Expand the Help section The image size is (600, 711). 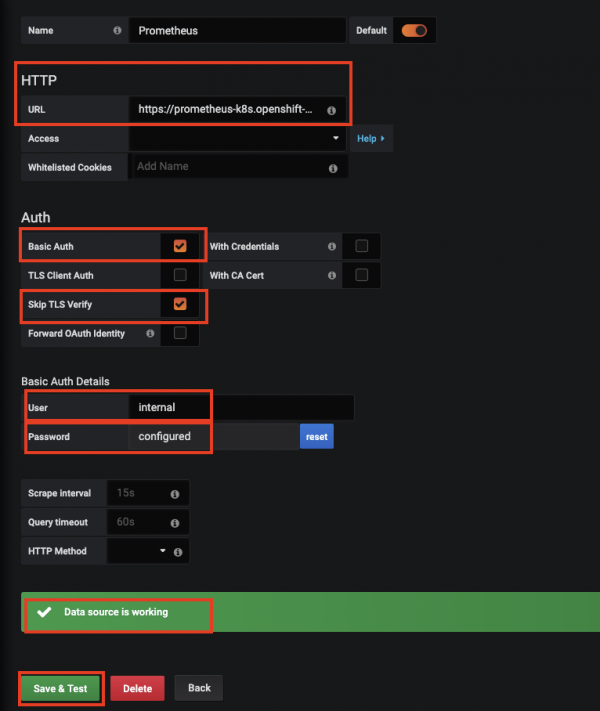click(x=371, y=139)
